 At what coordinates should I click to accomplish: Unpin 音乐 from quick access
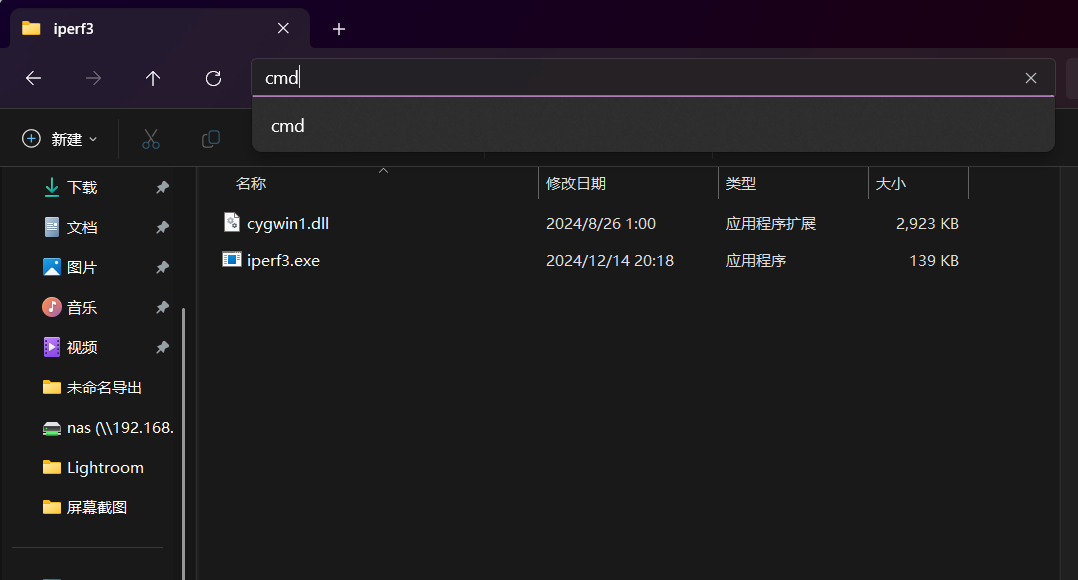162,307
